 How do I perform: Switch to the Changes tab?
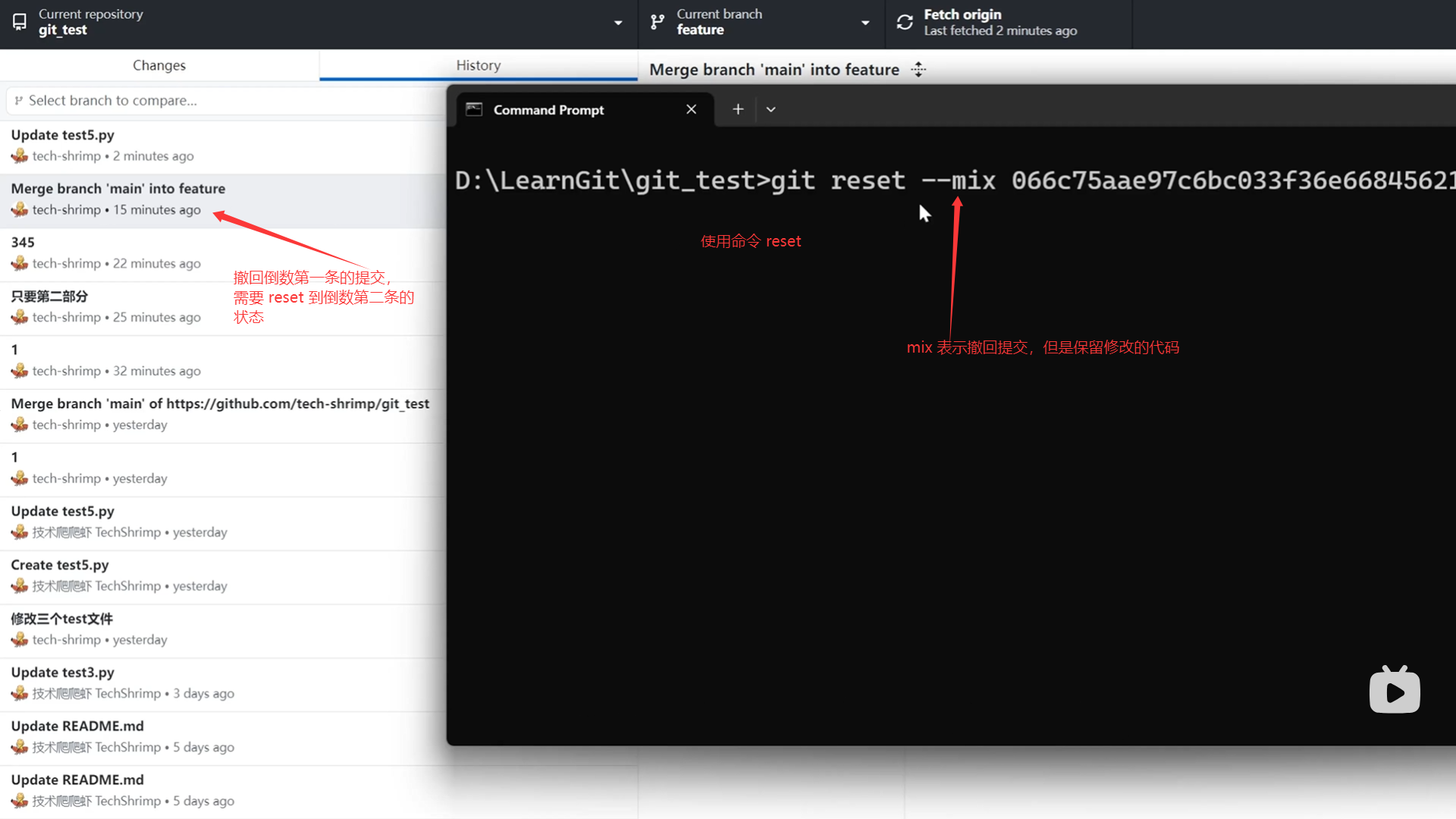click(159, 65)
